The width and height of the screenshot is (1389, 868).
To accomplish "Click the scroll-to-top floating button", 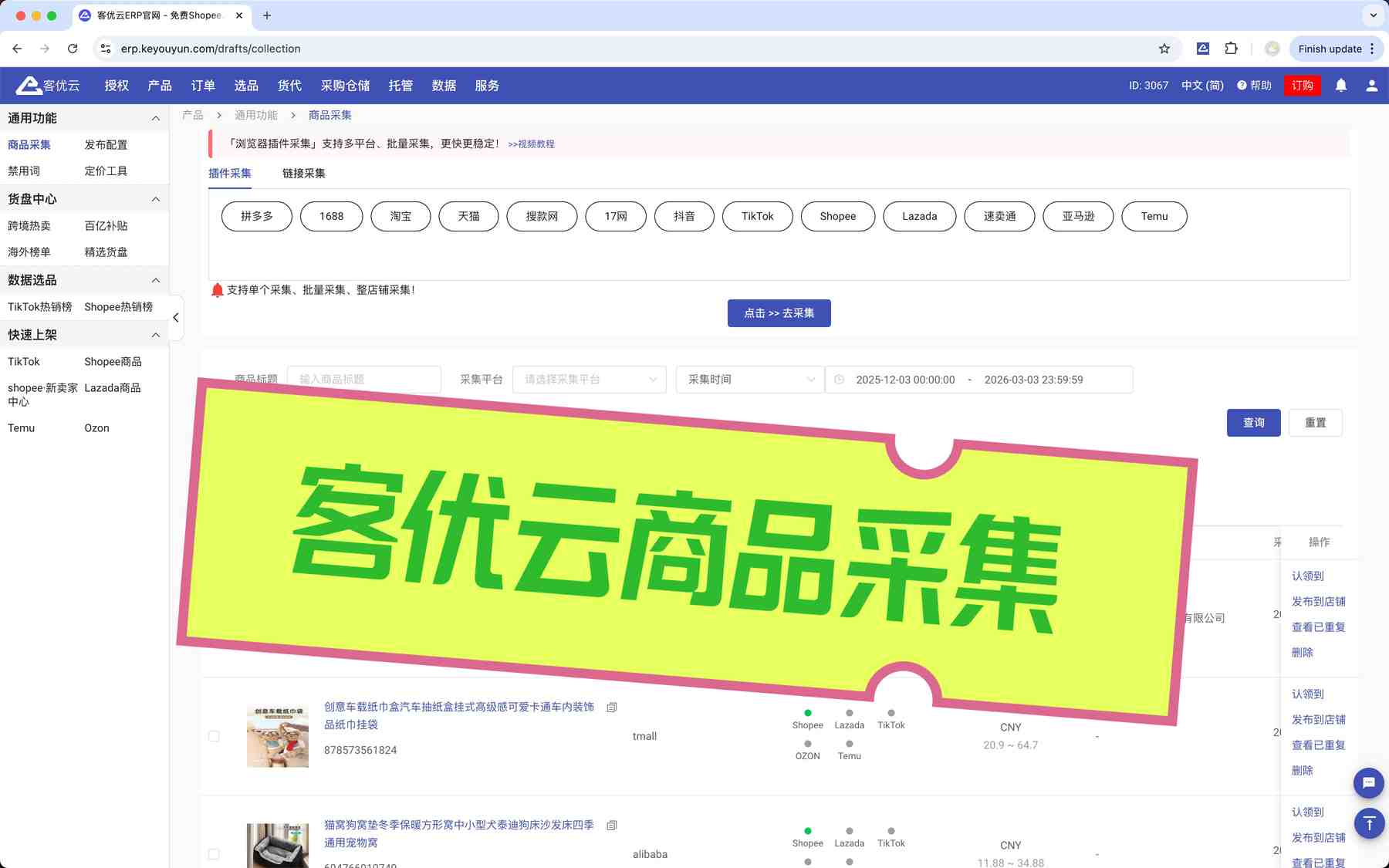I will coord(1369,823).
